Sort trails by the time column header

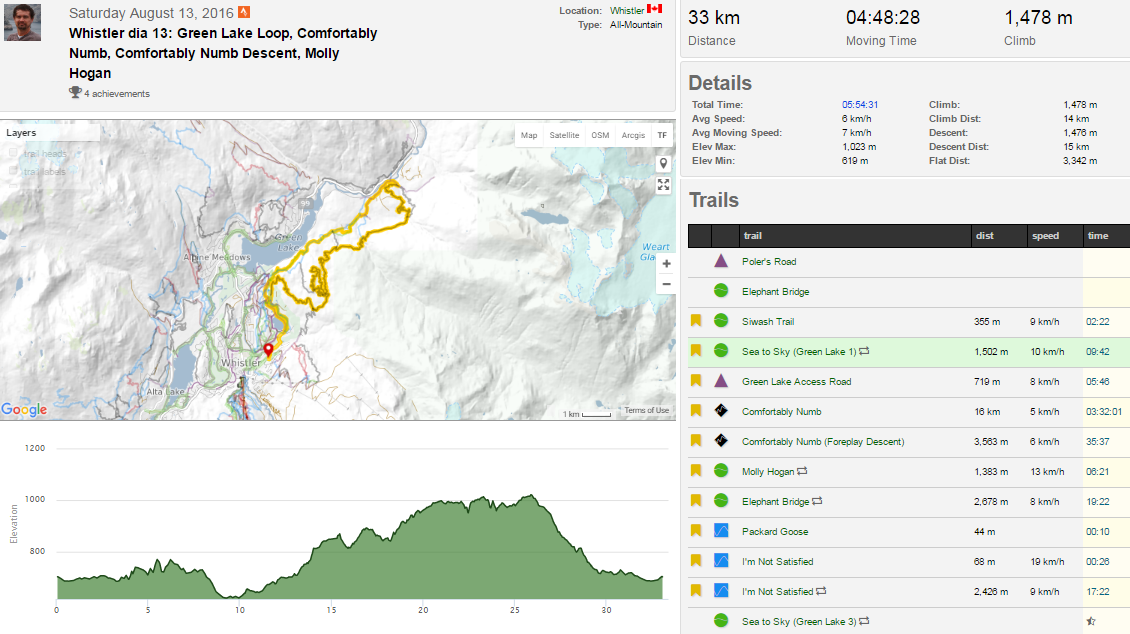[x=1098, y=236]
